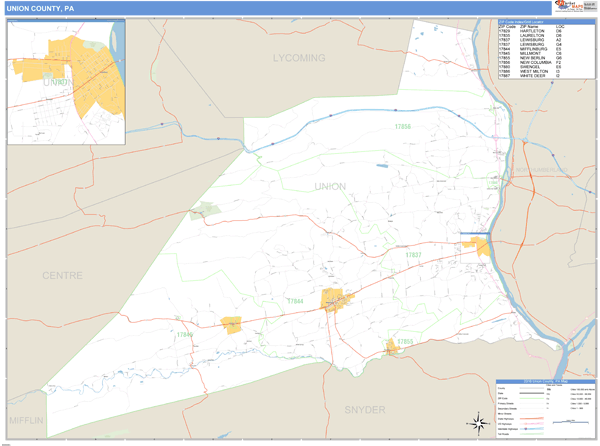
Task: Click the UNION COUNTY, PA title
Action: pyautogui.click(x=40, y=8)
